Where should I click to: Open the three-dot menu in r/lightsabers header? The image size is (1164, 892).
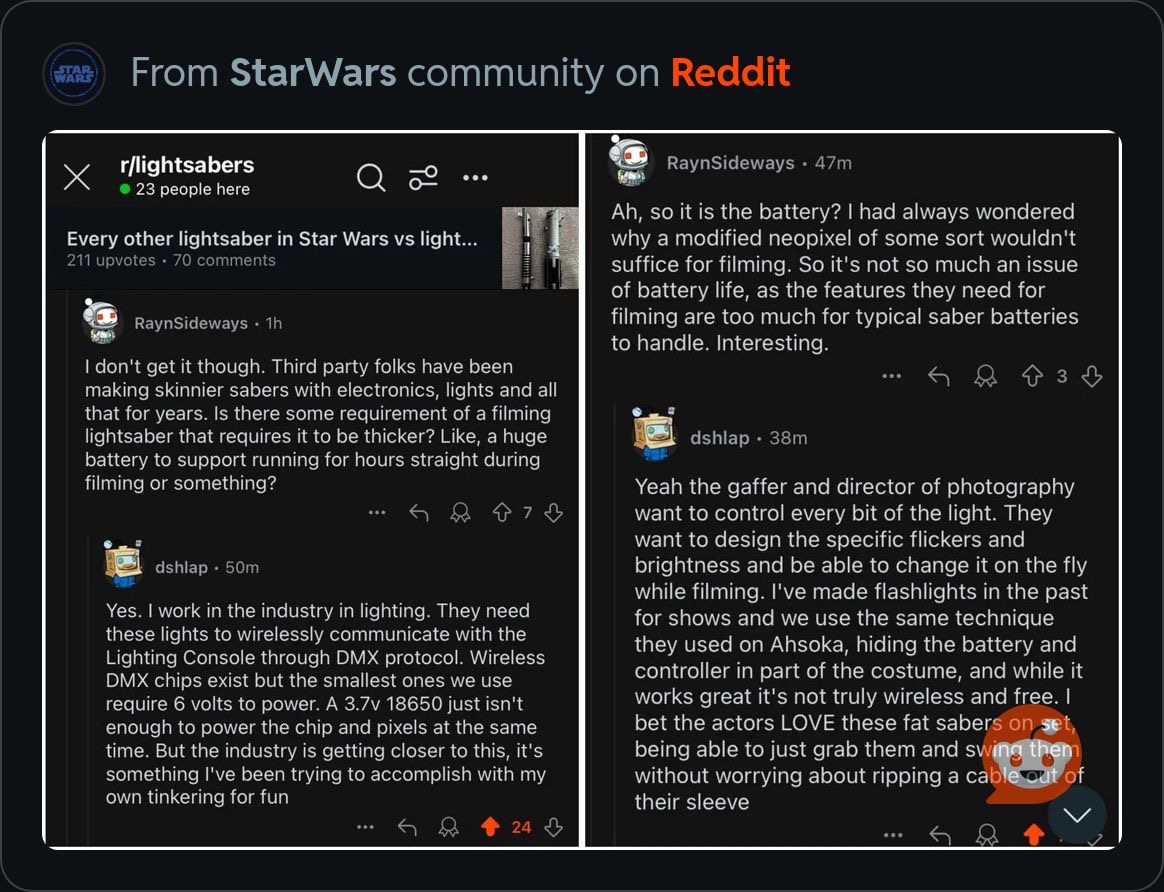point(475,177)
